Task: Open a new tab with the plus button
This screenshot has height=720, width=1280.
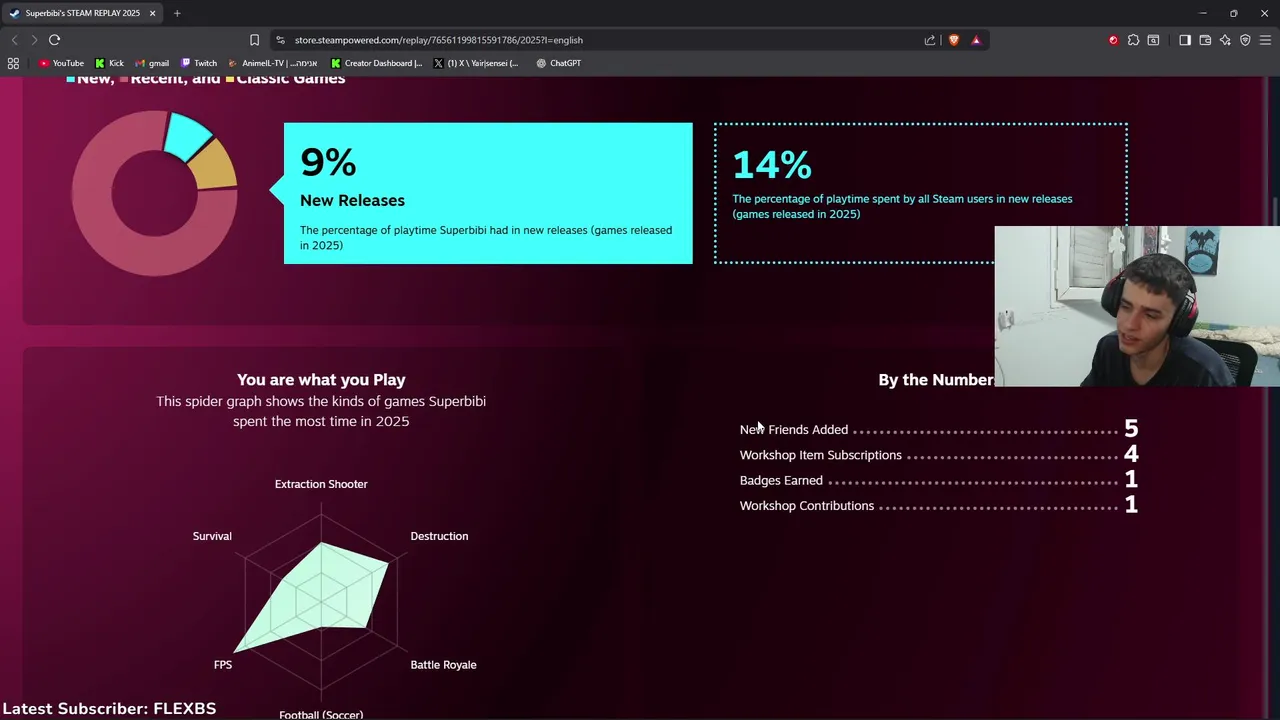Action: (177, 13)
